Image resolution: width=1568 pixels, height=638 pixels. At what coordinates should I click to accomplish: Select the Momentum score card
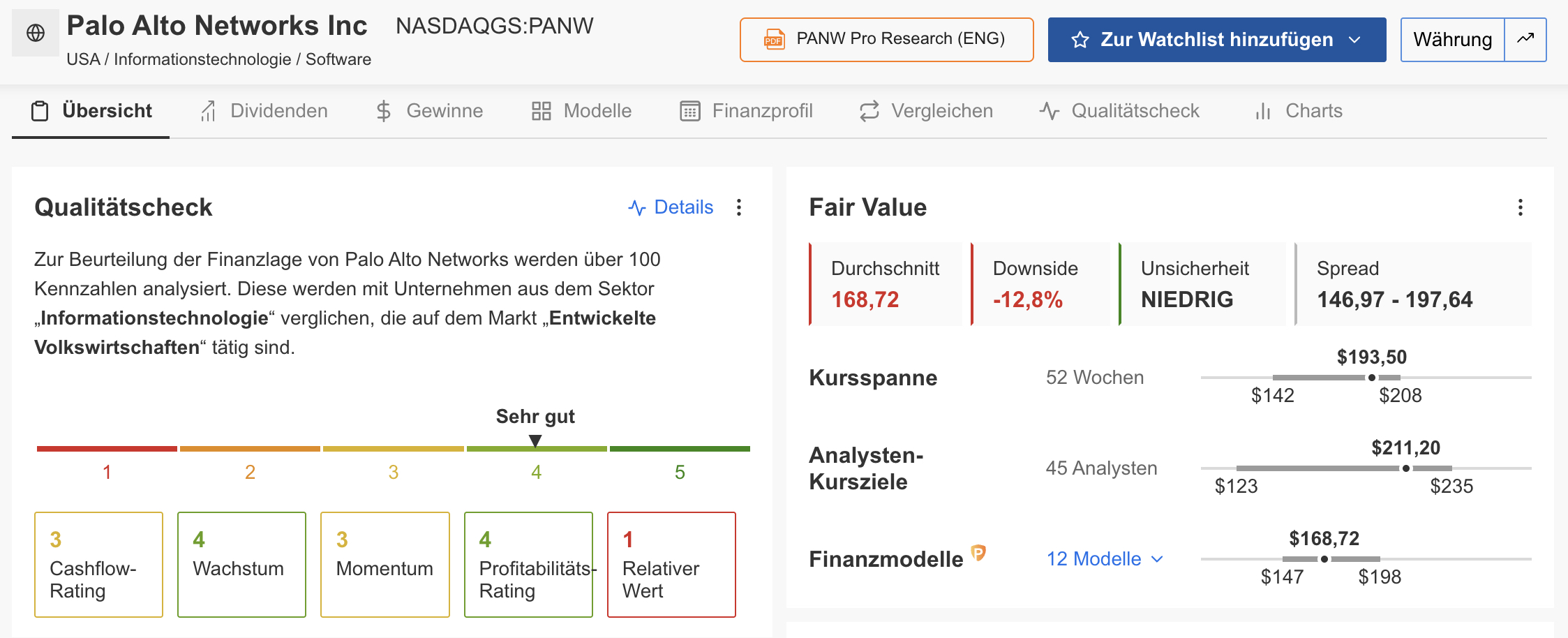tap(385, 565)
